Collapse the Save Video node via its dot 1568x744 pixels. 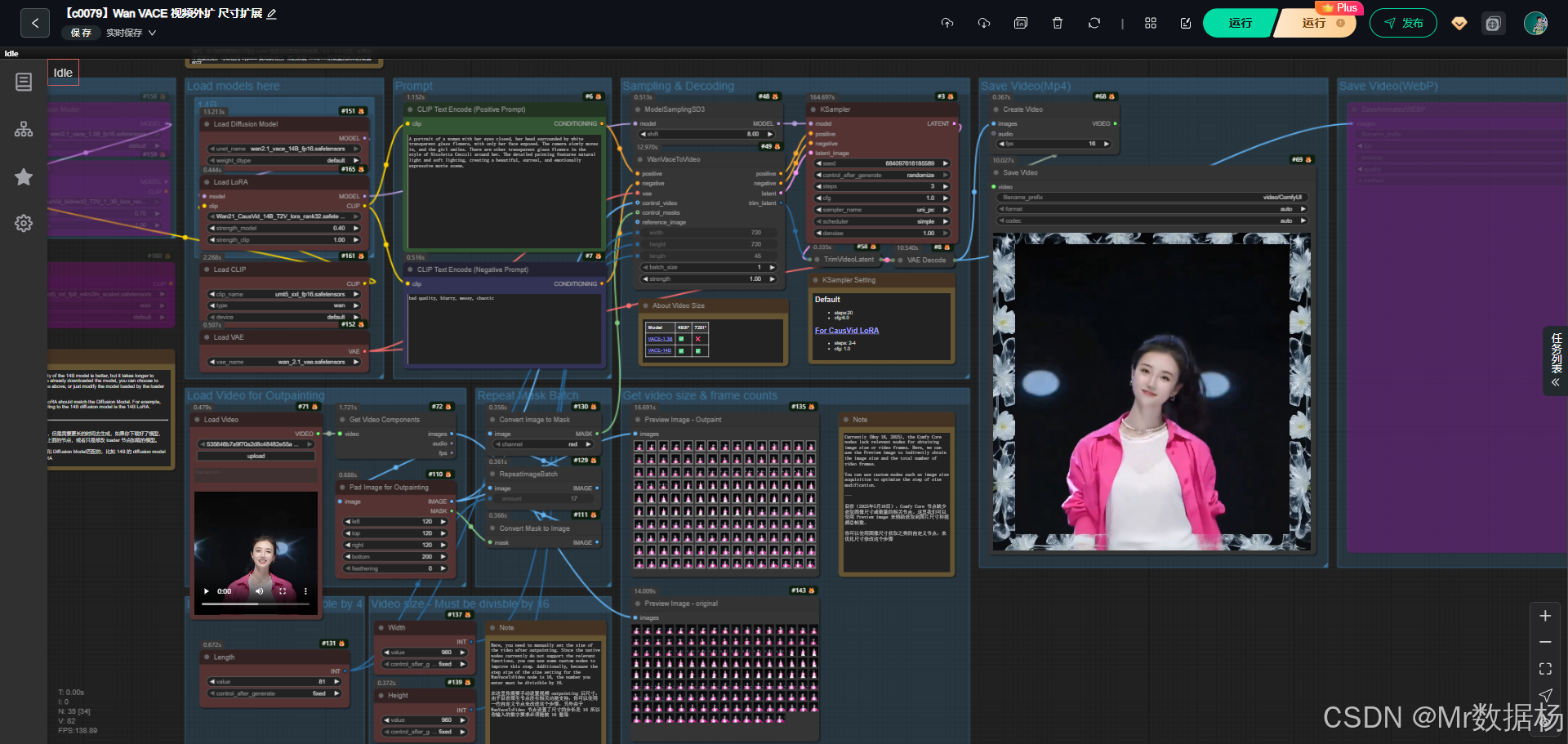click(996, 173)
